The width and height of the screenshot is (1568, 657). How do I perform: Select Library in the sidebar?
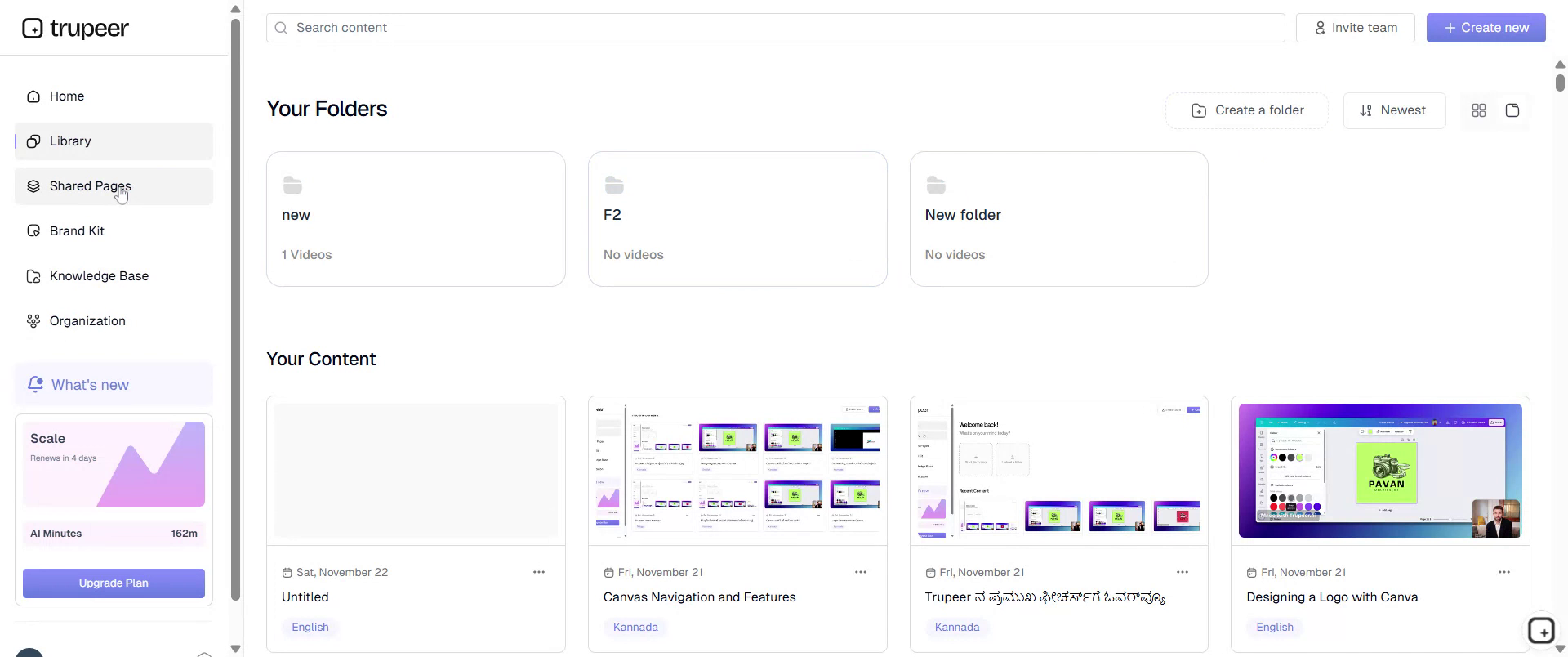pos(114,141)
